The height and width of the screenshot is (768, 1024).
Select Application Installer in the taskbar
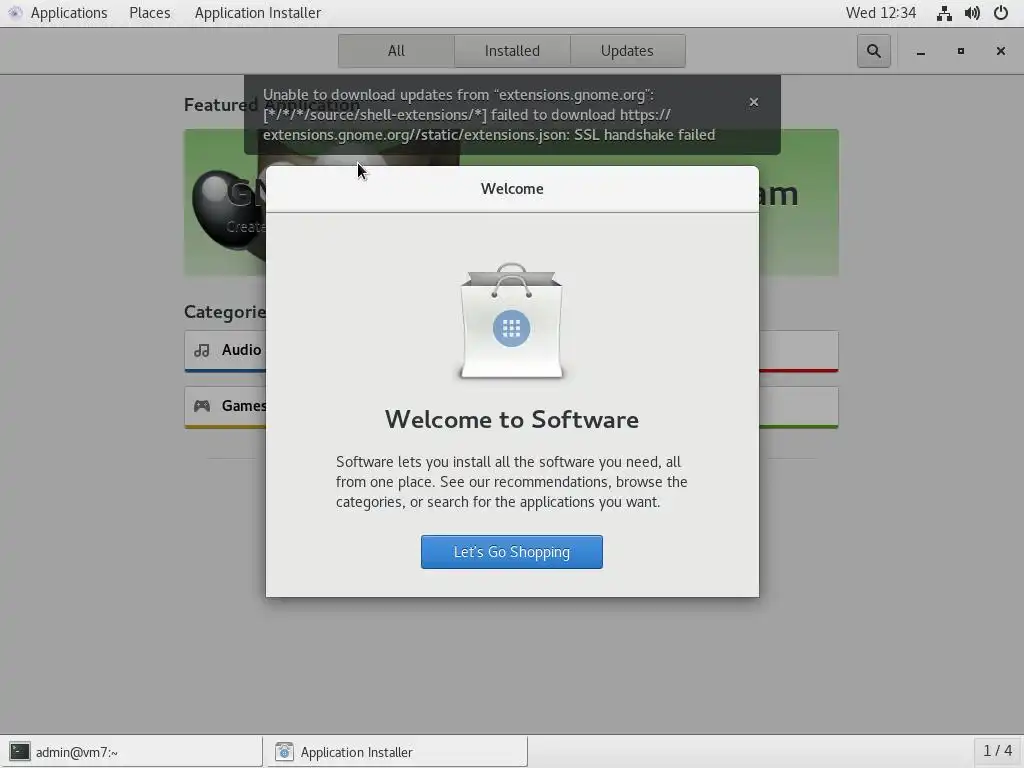[396, 752]
